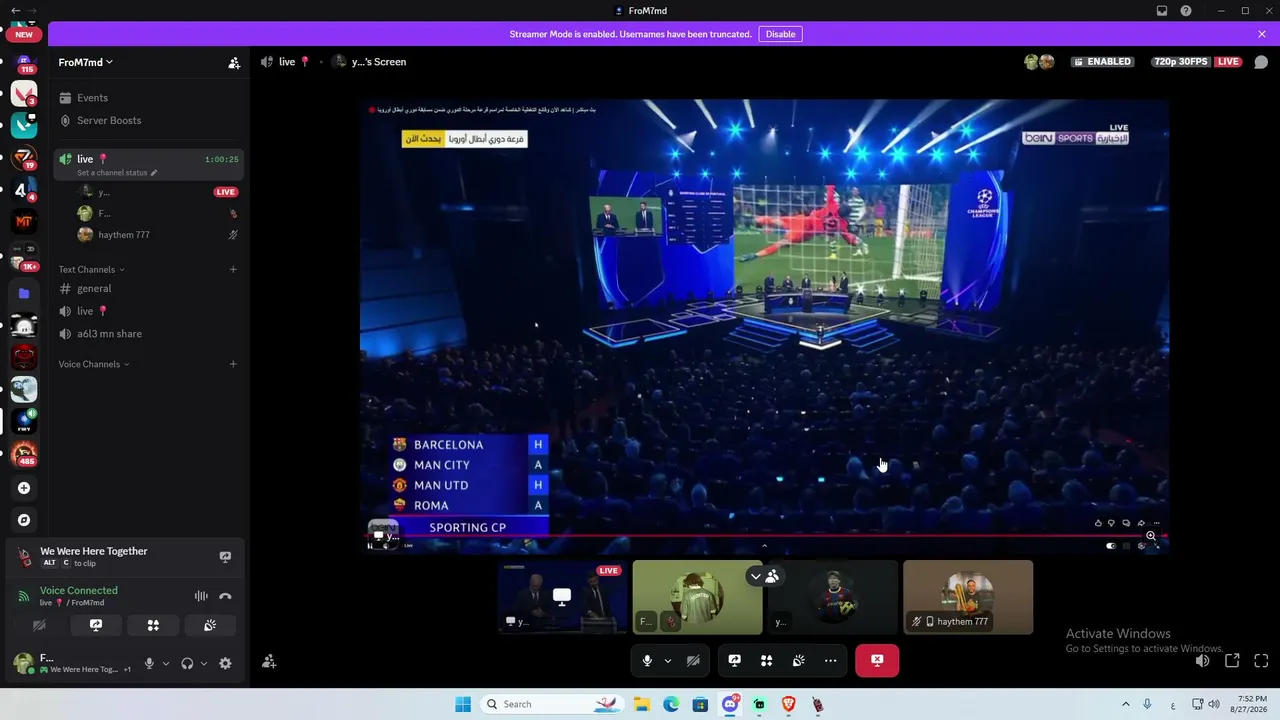Open Discord help icon in title bar

pyautogui.click(x=1186, y=11)
